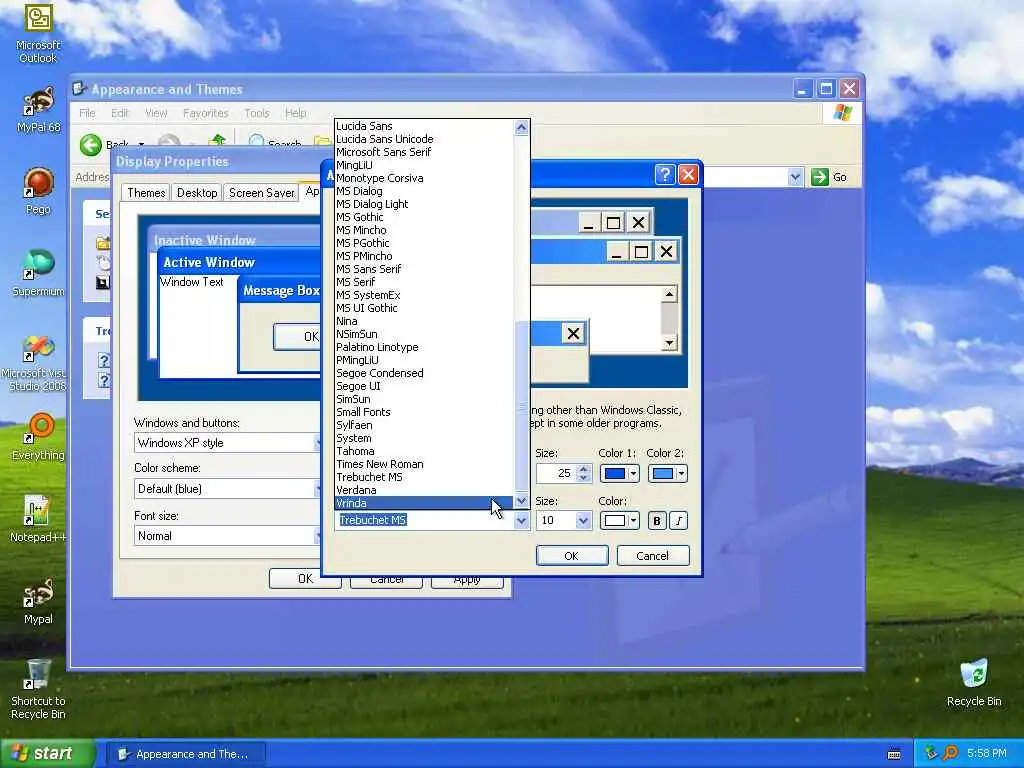The width and height of the screenshot is (1024, 768).
Task: Select Lucida Sans Unicode in the list
Action: coord(424,139)
